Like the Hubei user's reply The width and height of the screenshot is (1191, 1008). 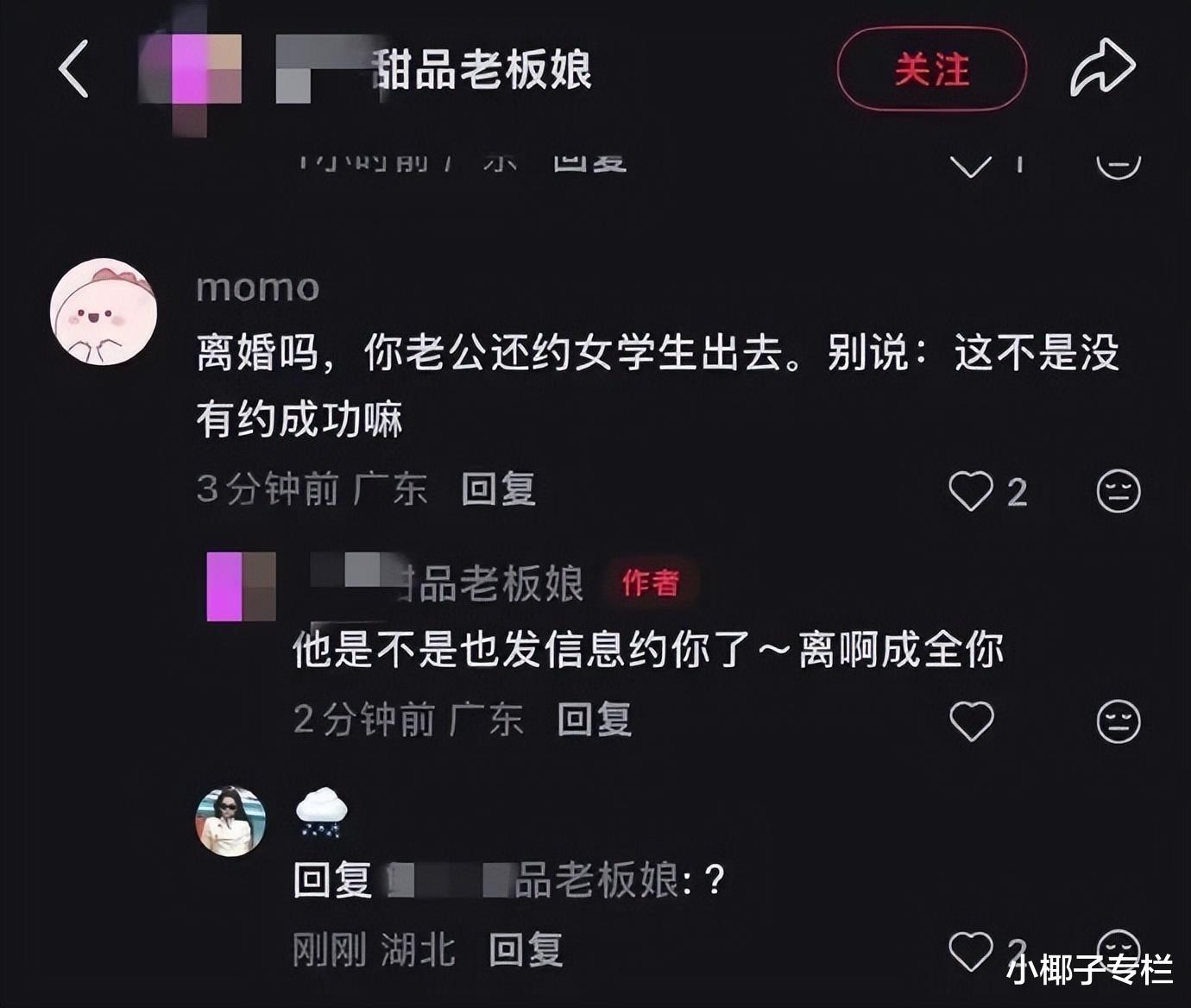tap(971, 951)
